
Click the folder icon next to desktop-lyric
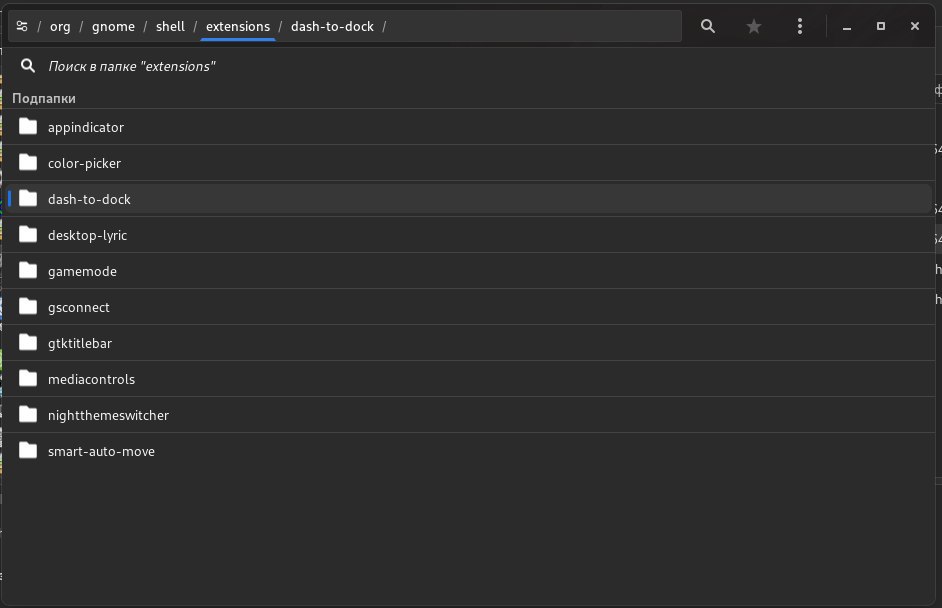(28, 234)
